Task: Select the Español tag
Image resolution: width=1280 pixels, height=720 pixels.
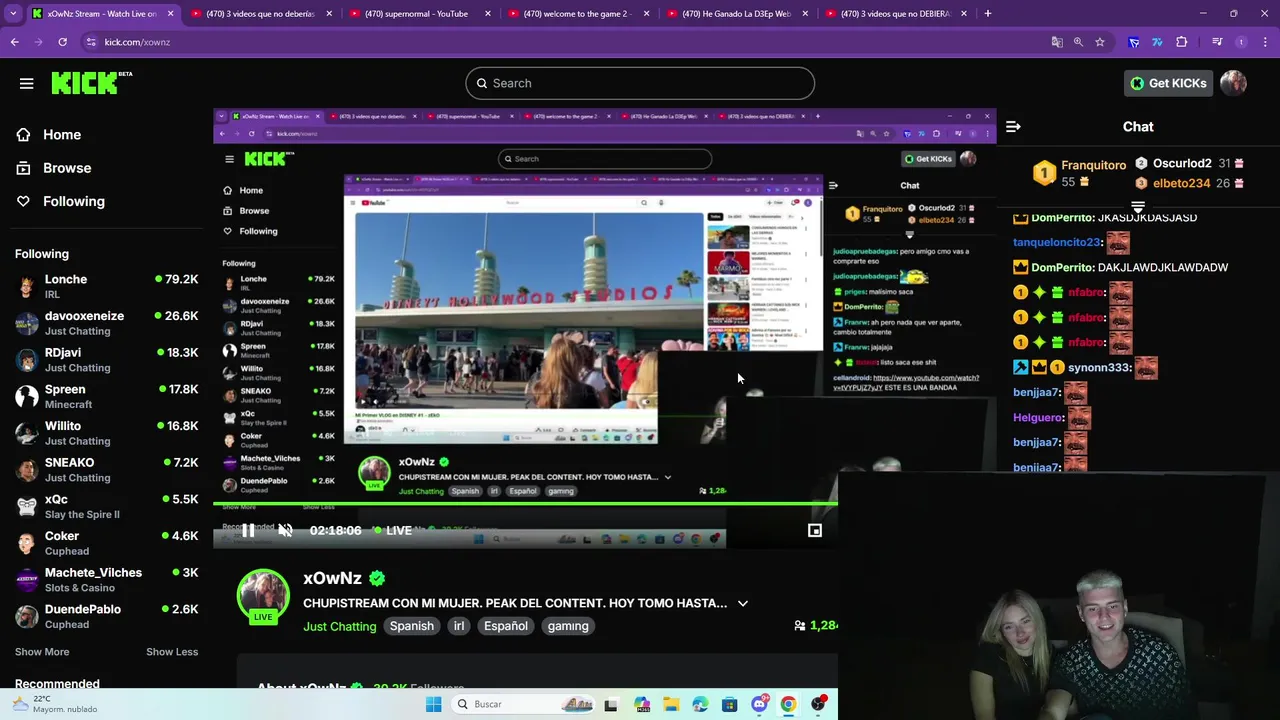Action: click(x=506, y=626)
